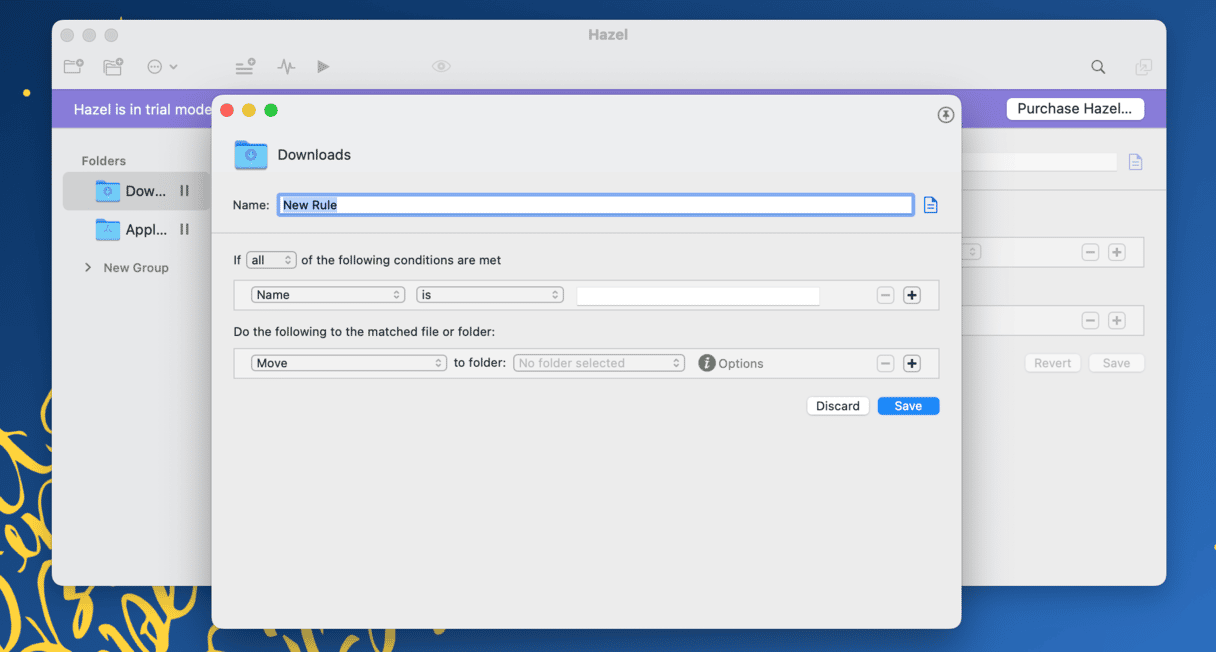
Task: Click the Options info icon
Action: tap(706, 363)
